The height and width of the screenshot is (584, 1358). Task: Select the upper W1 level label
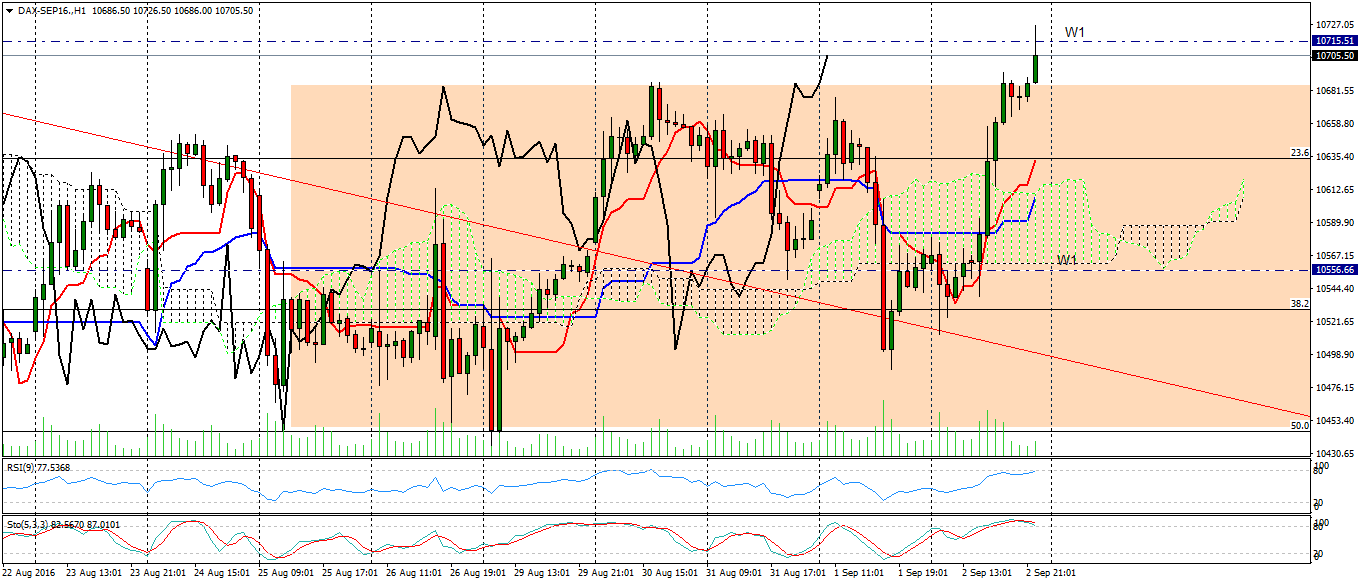(1075, 32)
